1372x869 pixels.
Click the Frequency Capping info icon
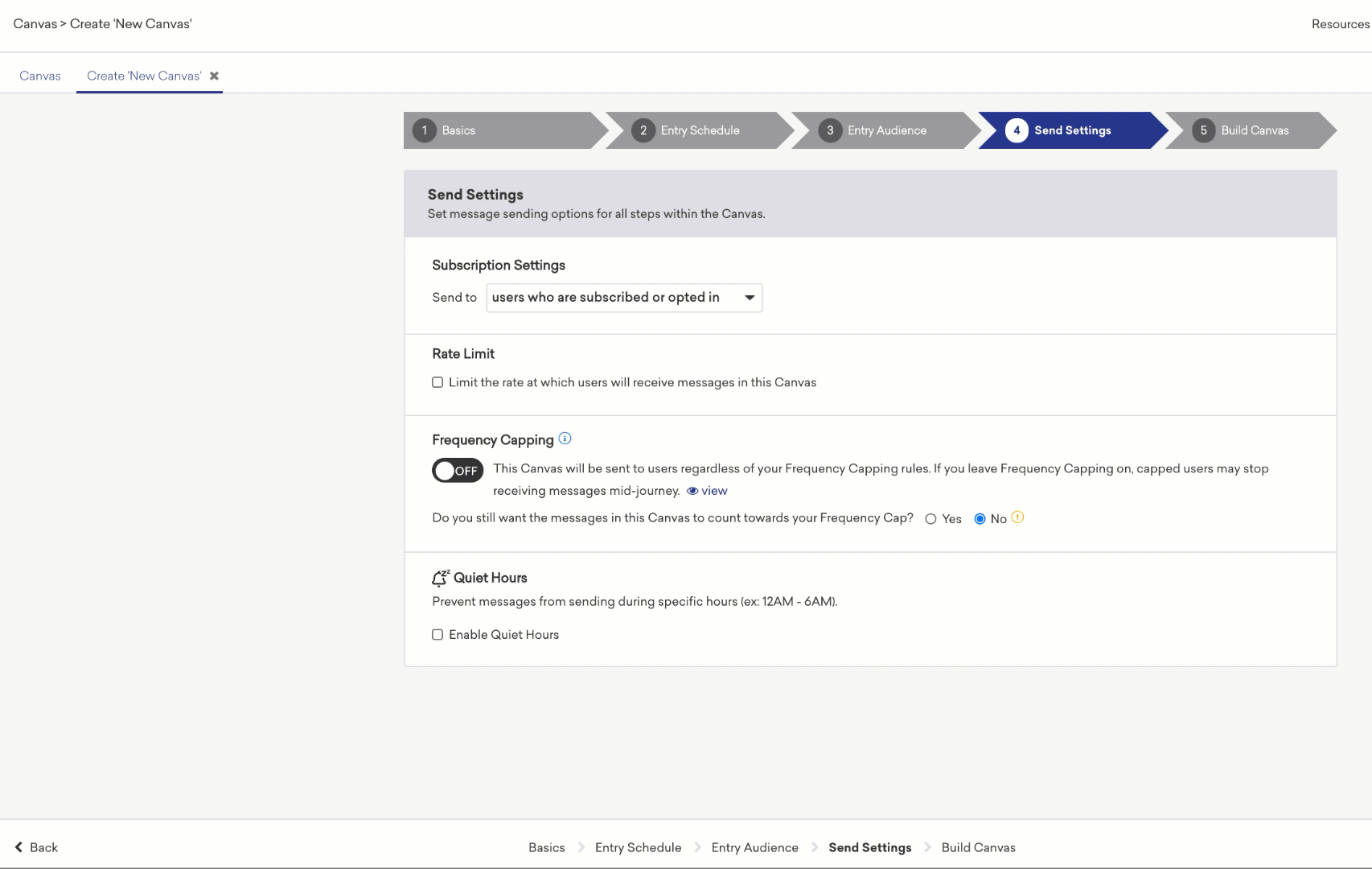coord(565,439)
